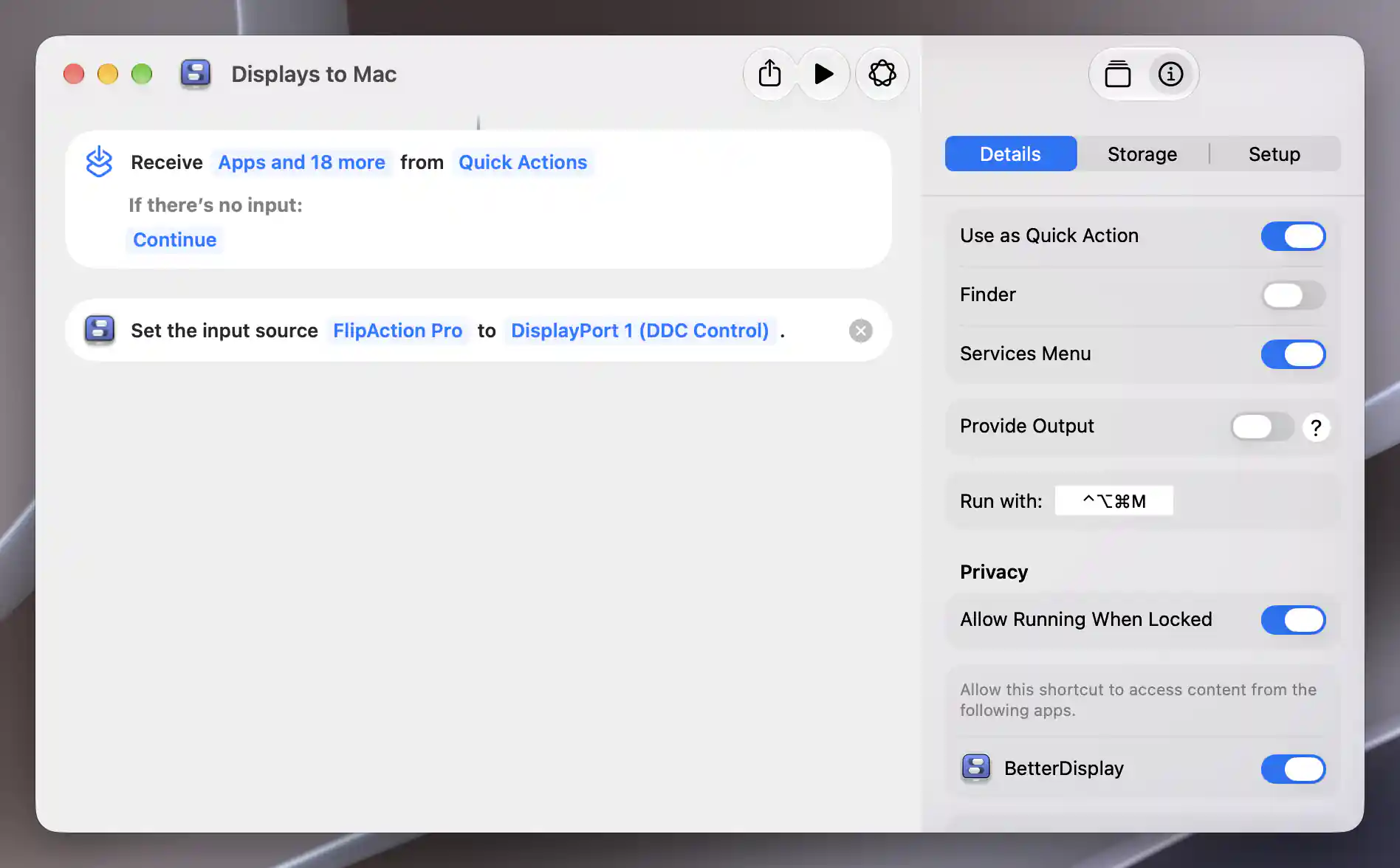Enable the Provide Output toggle
The image size is (1400, 868).
point(1262,427)
